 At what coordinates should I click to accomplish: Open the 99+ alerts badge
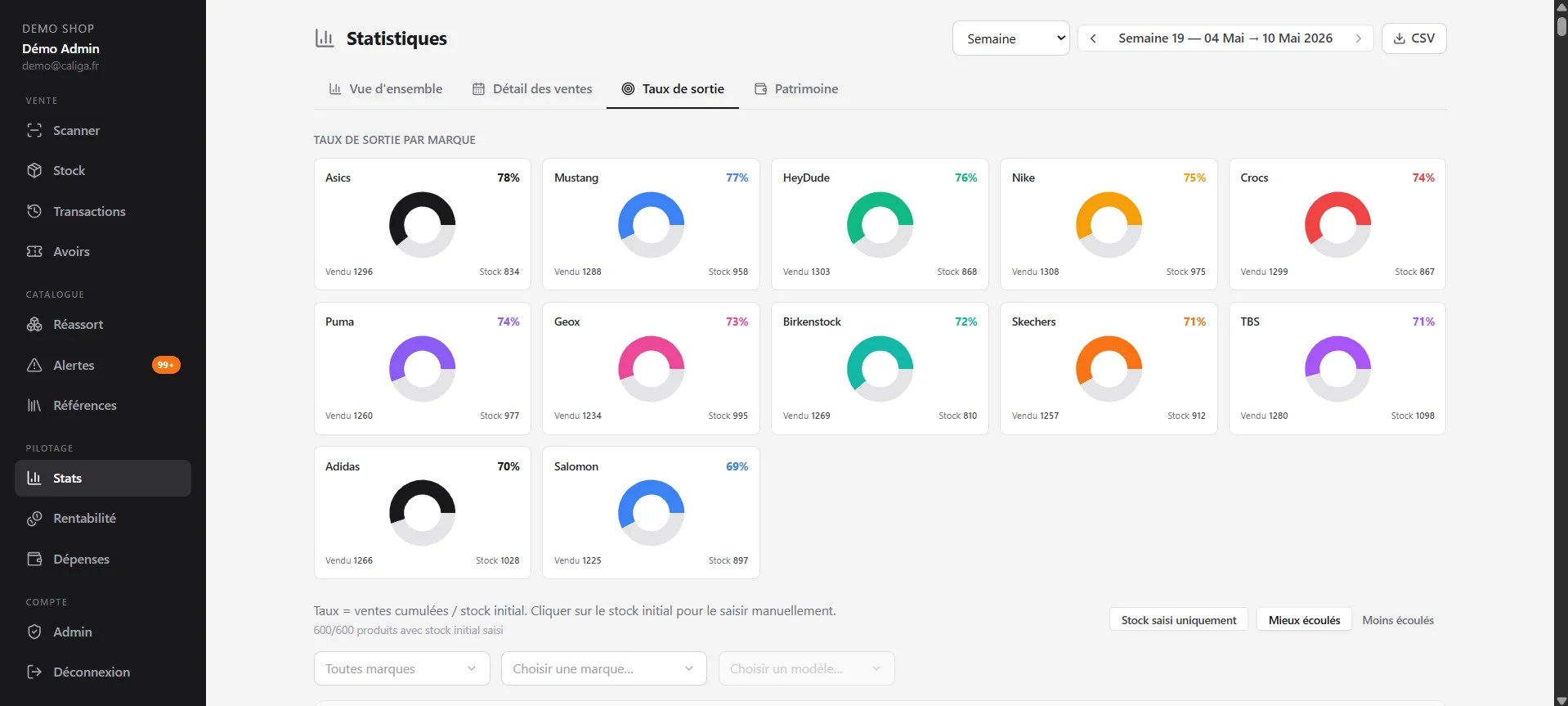click(166, 365)
